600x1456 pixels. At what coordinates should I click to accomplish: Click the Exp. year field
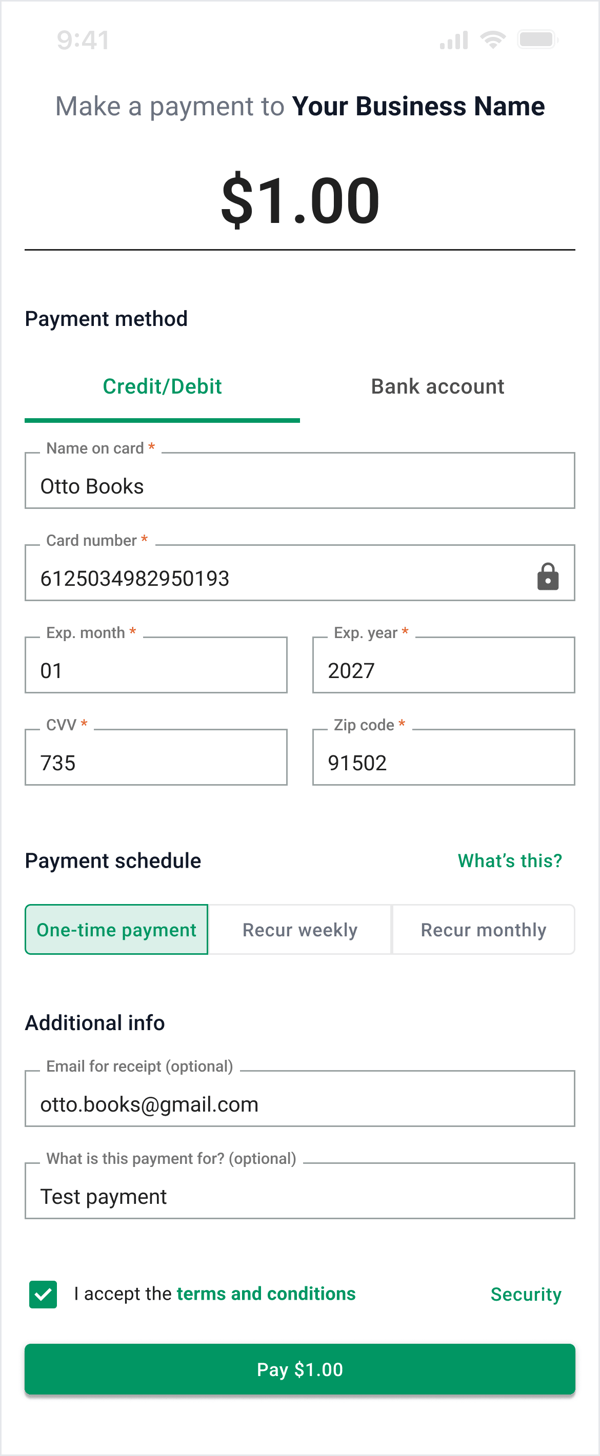pyautogui.click(x=444, y=670)
